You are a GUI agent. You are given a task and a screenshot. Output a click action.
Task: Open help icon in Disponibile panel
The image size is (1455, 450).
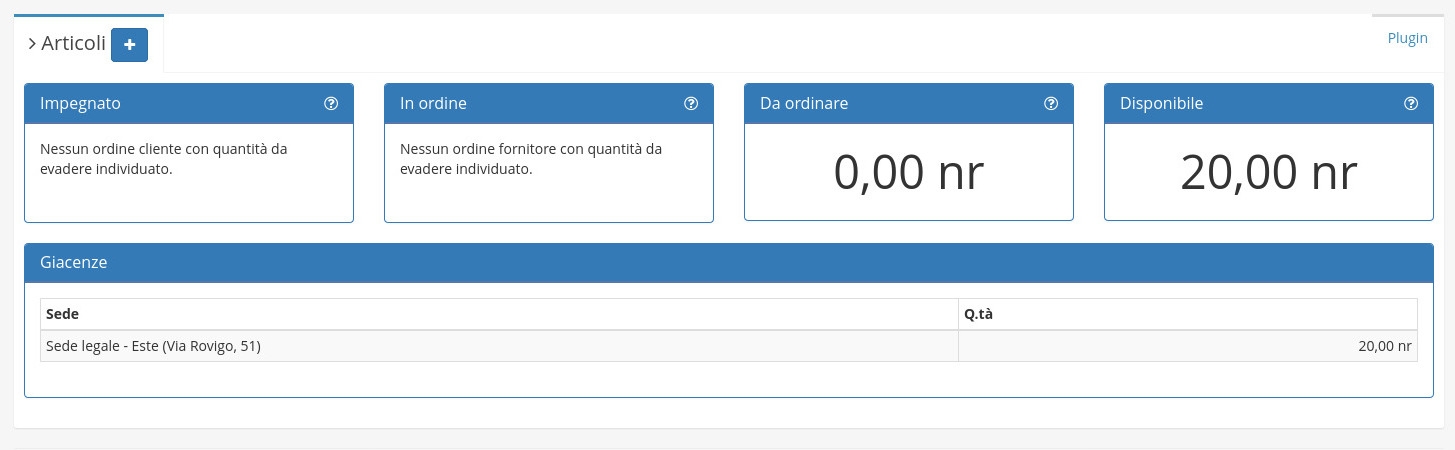click(1411, 103)
